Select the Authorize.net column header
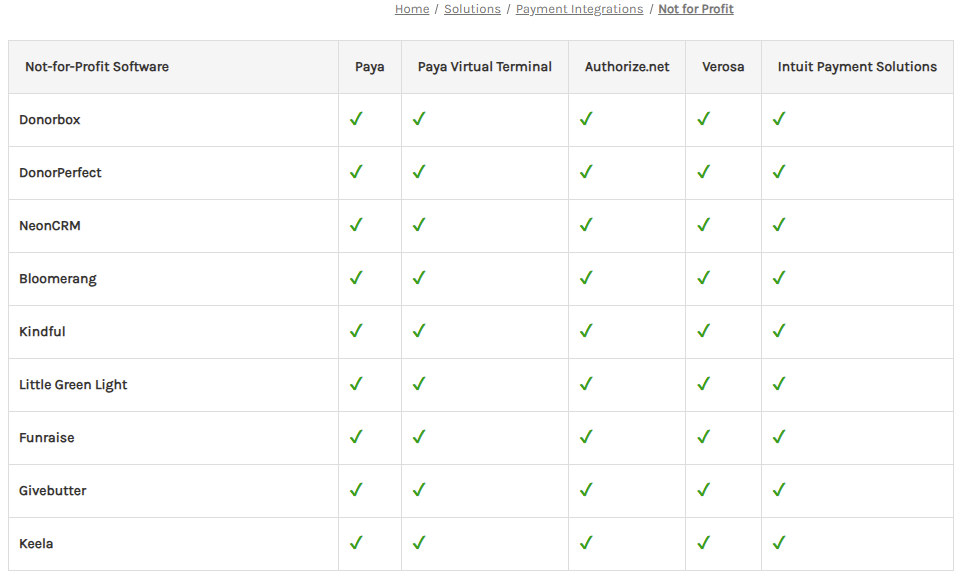 (x=627, y=67)
